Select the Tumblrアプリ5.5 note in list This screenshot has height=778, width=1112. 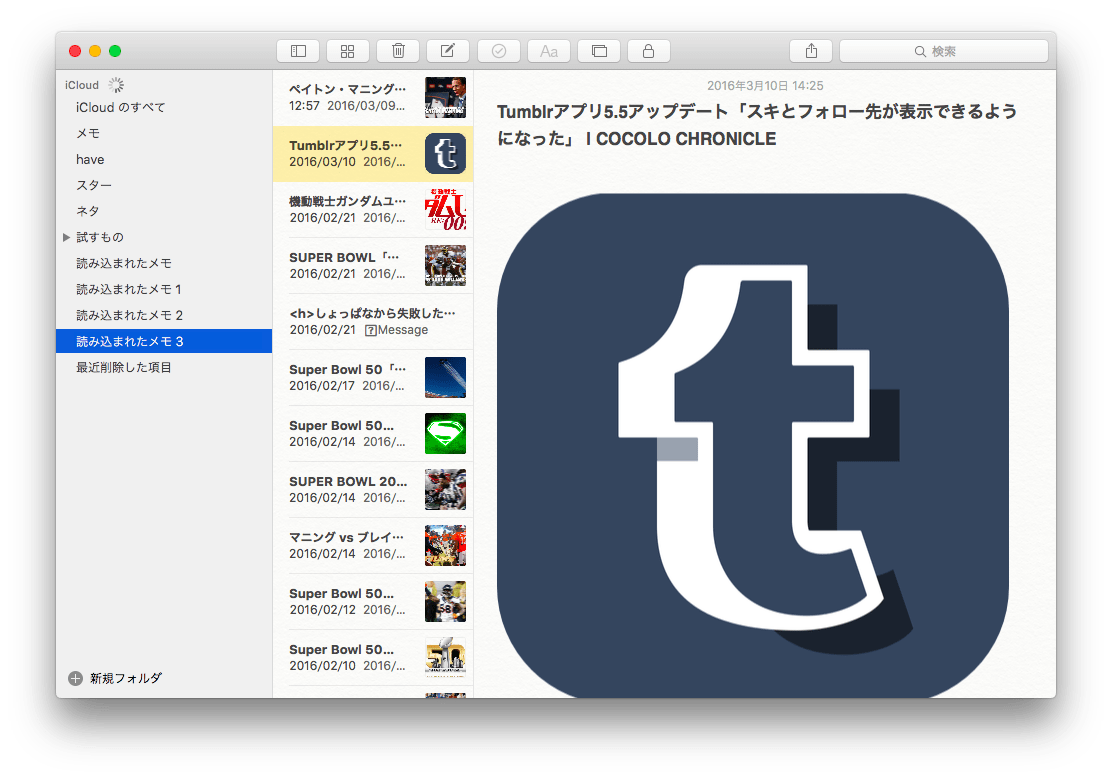[373, 154]
